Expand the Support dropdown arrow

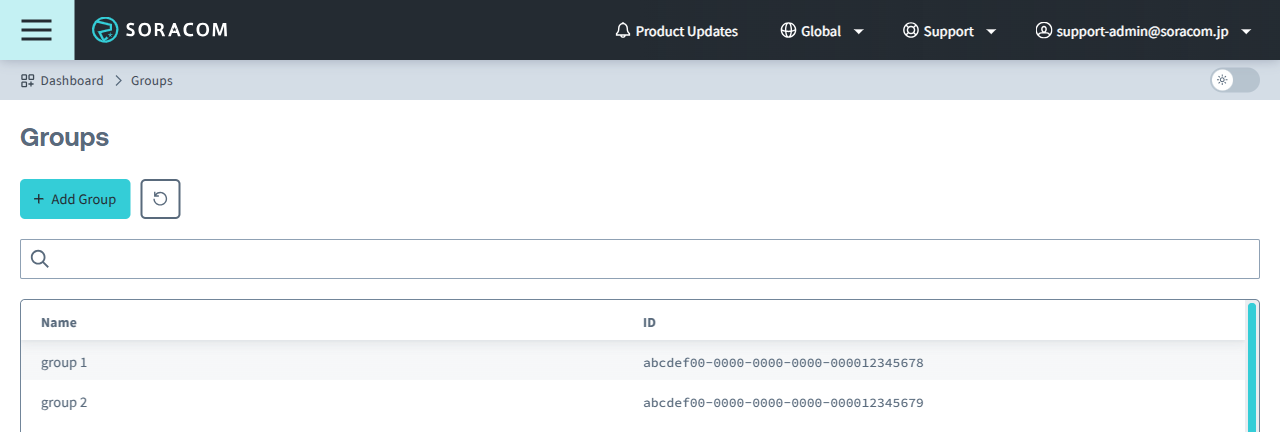[x=991, y=32]
